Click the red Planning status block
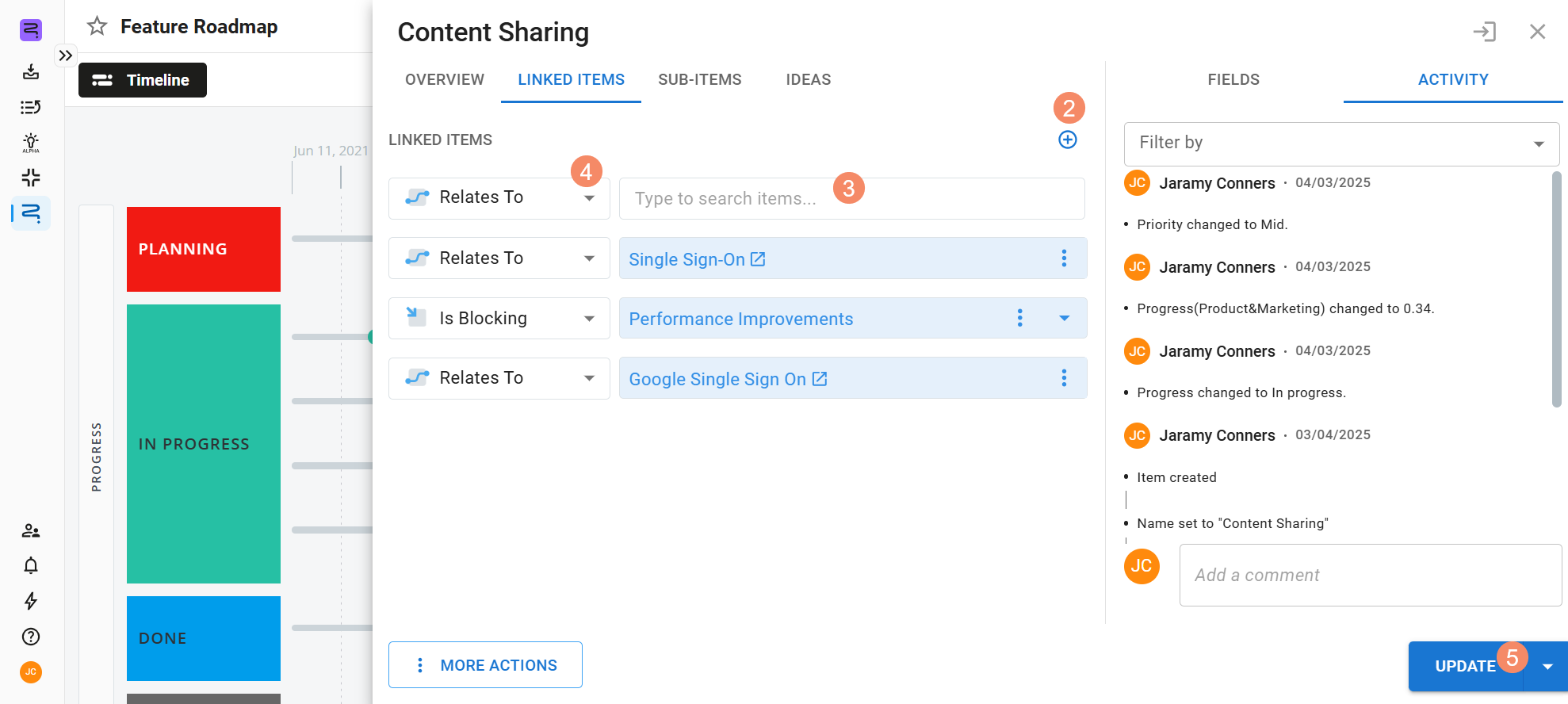 (204, 249)
